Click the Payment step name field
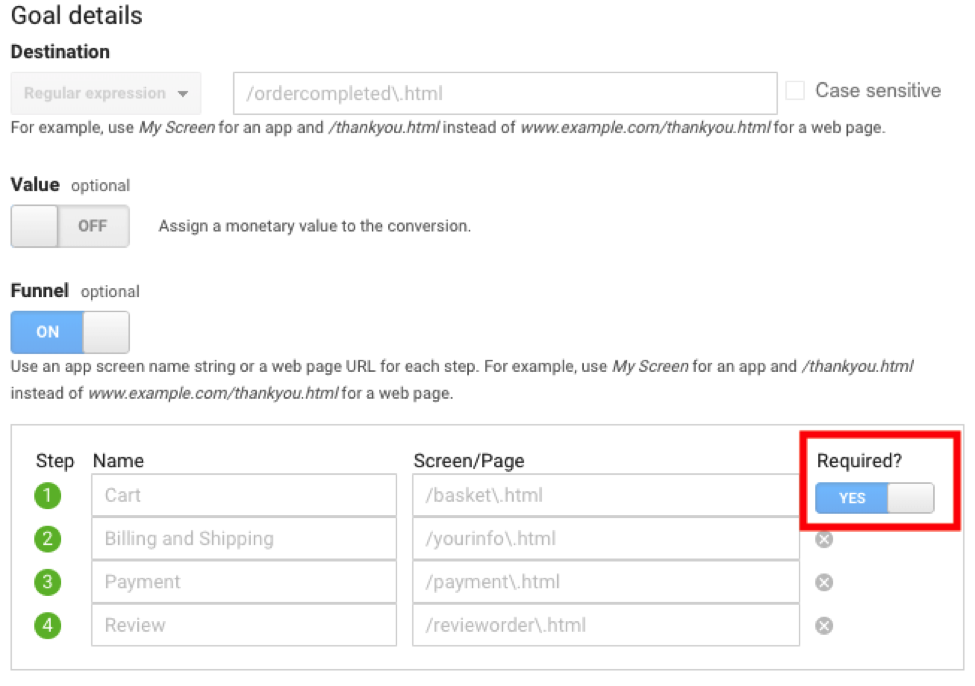 [x=244, y=582]
